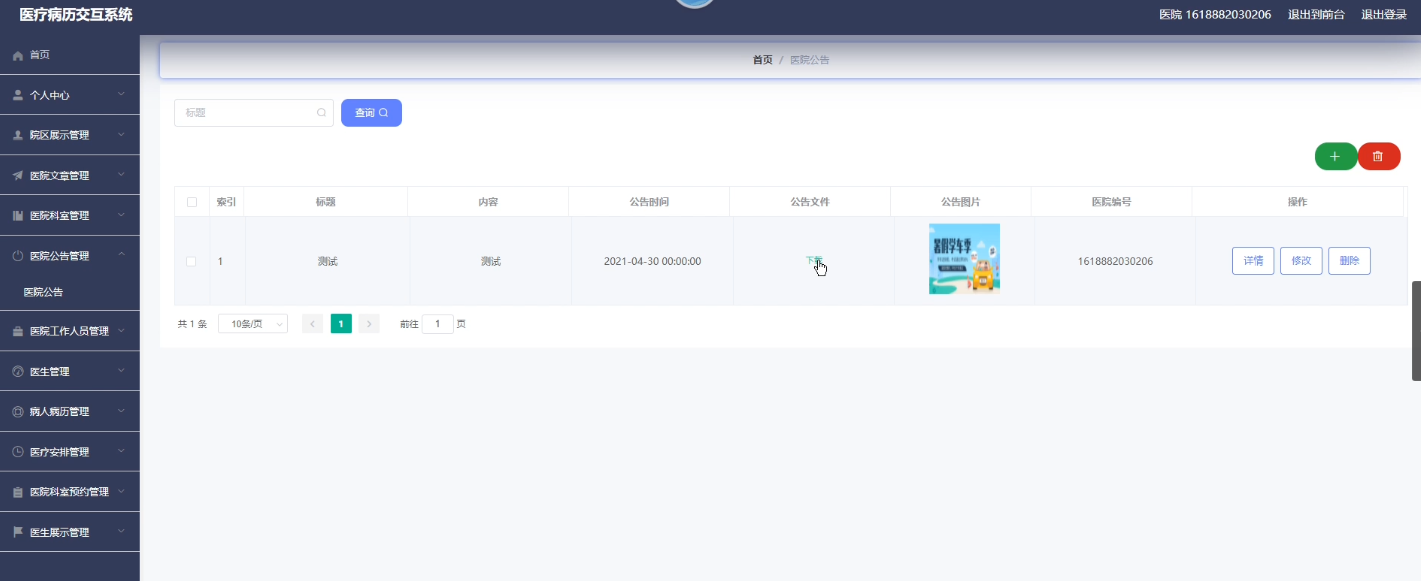The width and height of the screenshot is (1421, 581).
Task: Click the 前往 page jump input
Action: (438, 324)
